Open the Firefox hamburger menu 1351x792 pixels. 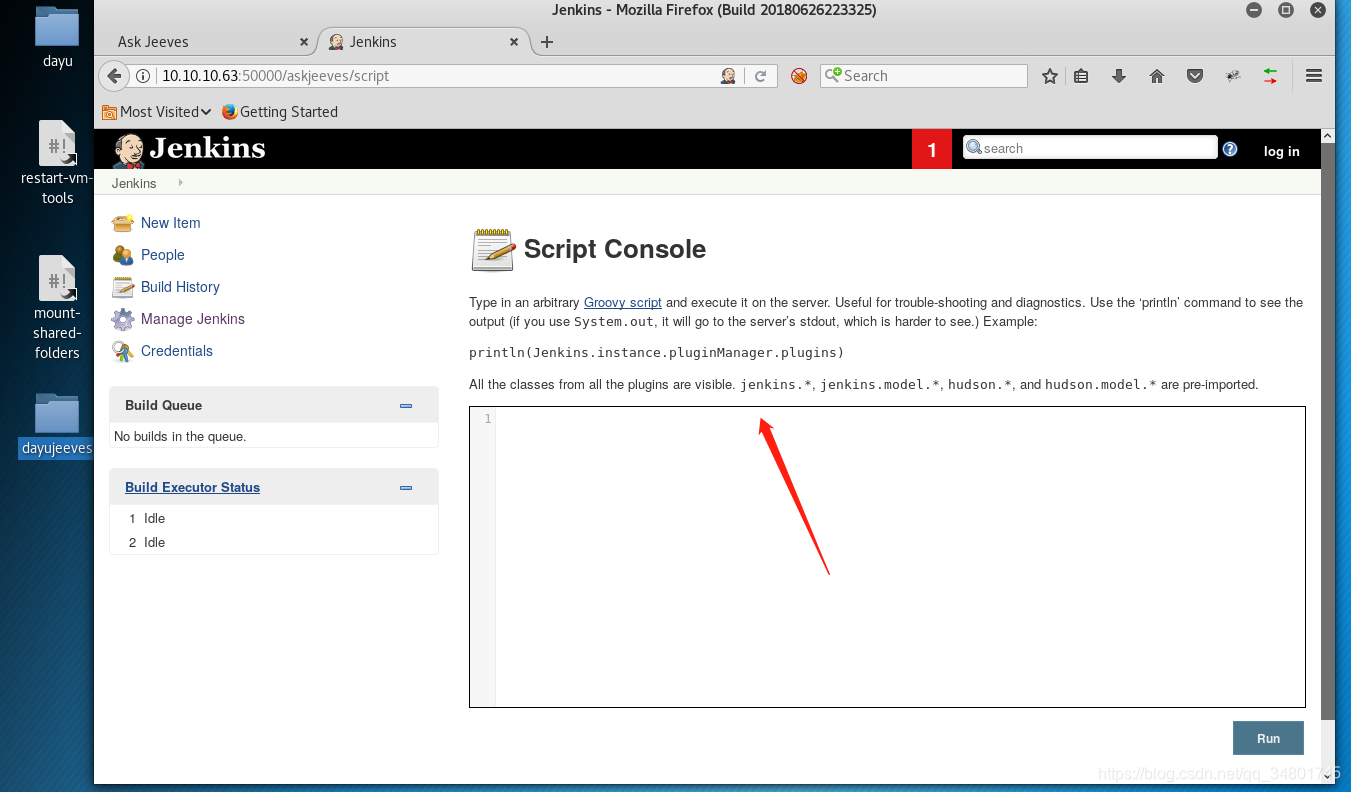coord(1314,76)
